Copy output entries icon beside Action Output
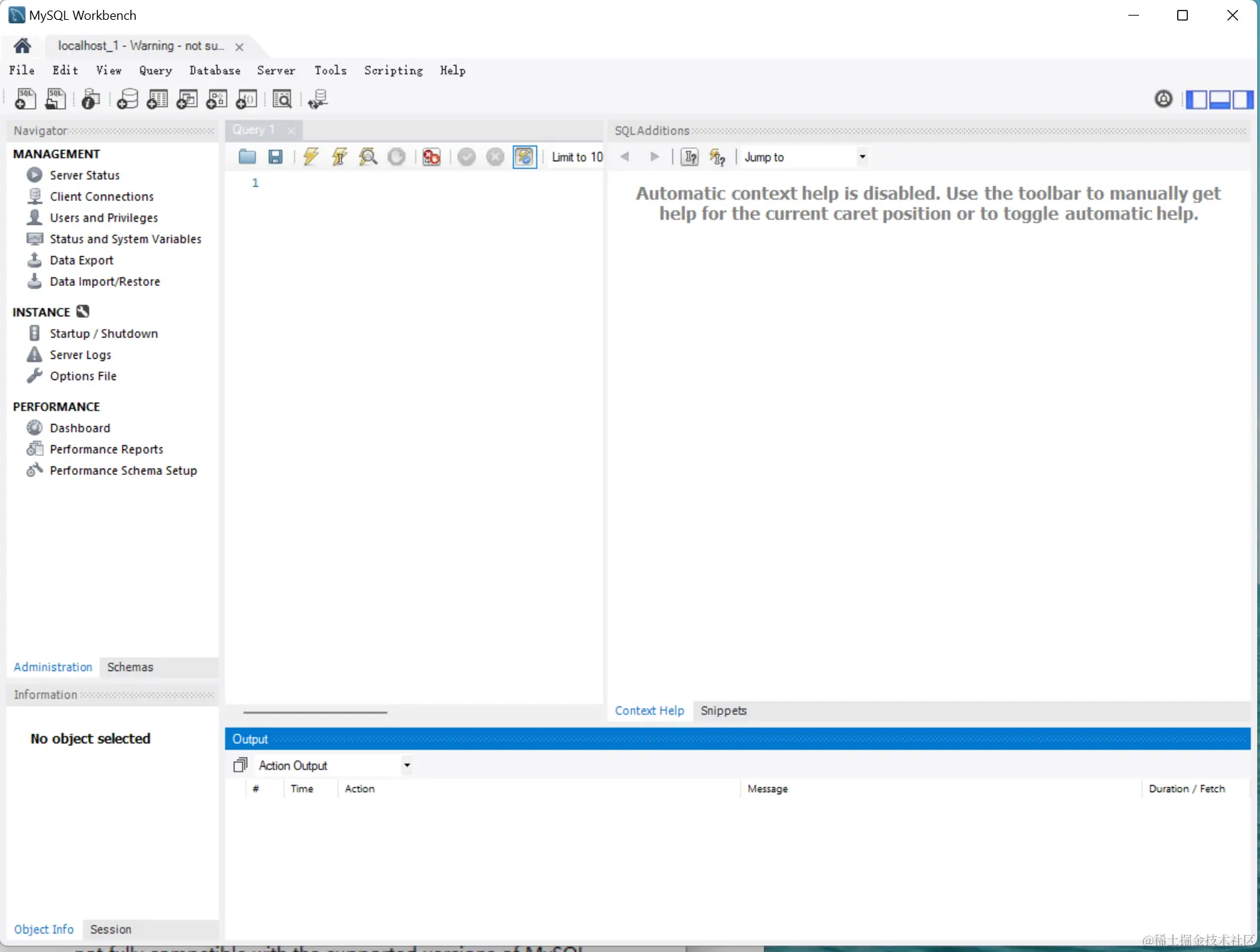Viewport: 1260px width, 952px height. 241,765
